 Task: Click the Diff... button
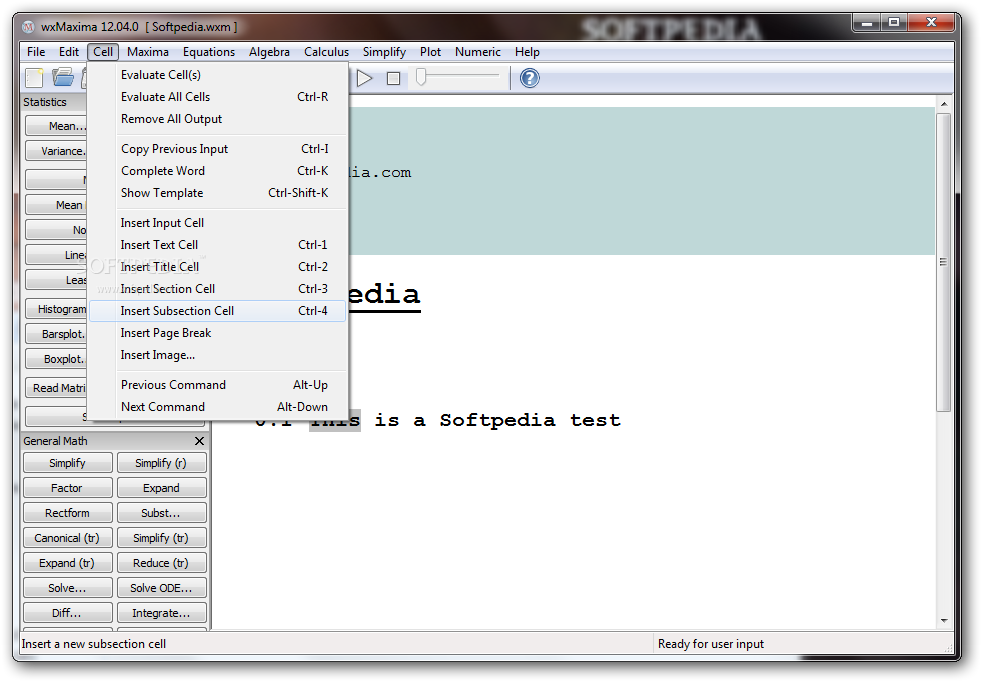[68, 613]
